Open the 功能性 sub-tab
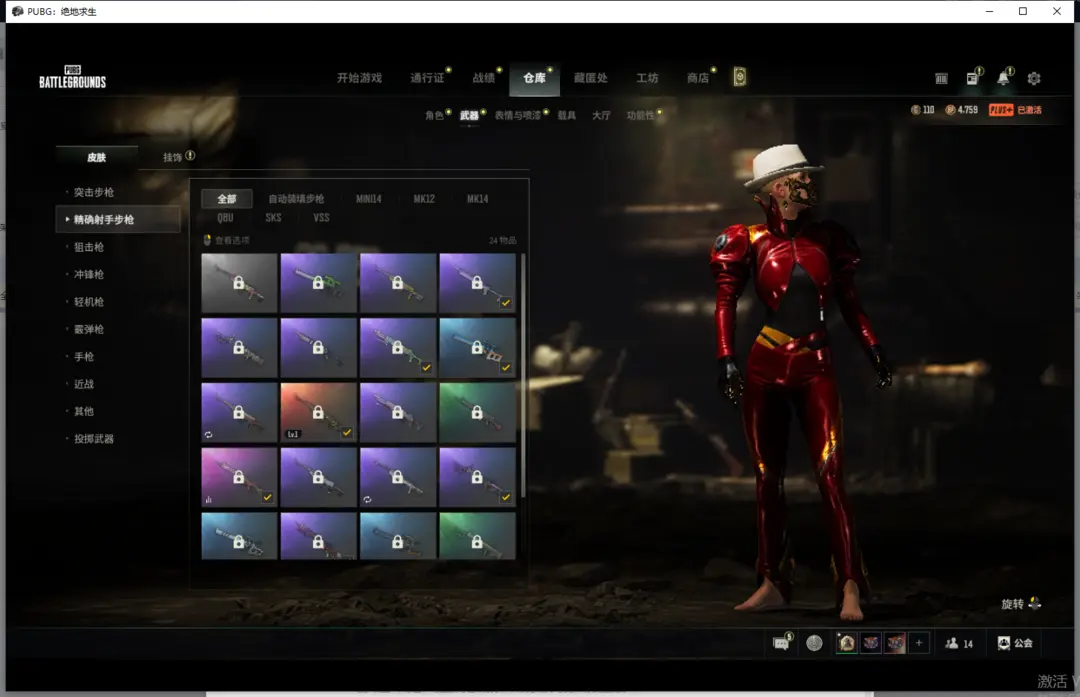Image resolution: width=1080 pixels, height=697 pixels. coord(640,115)
